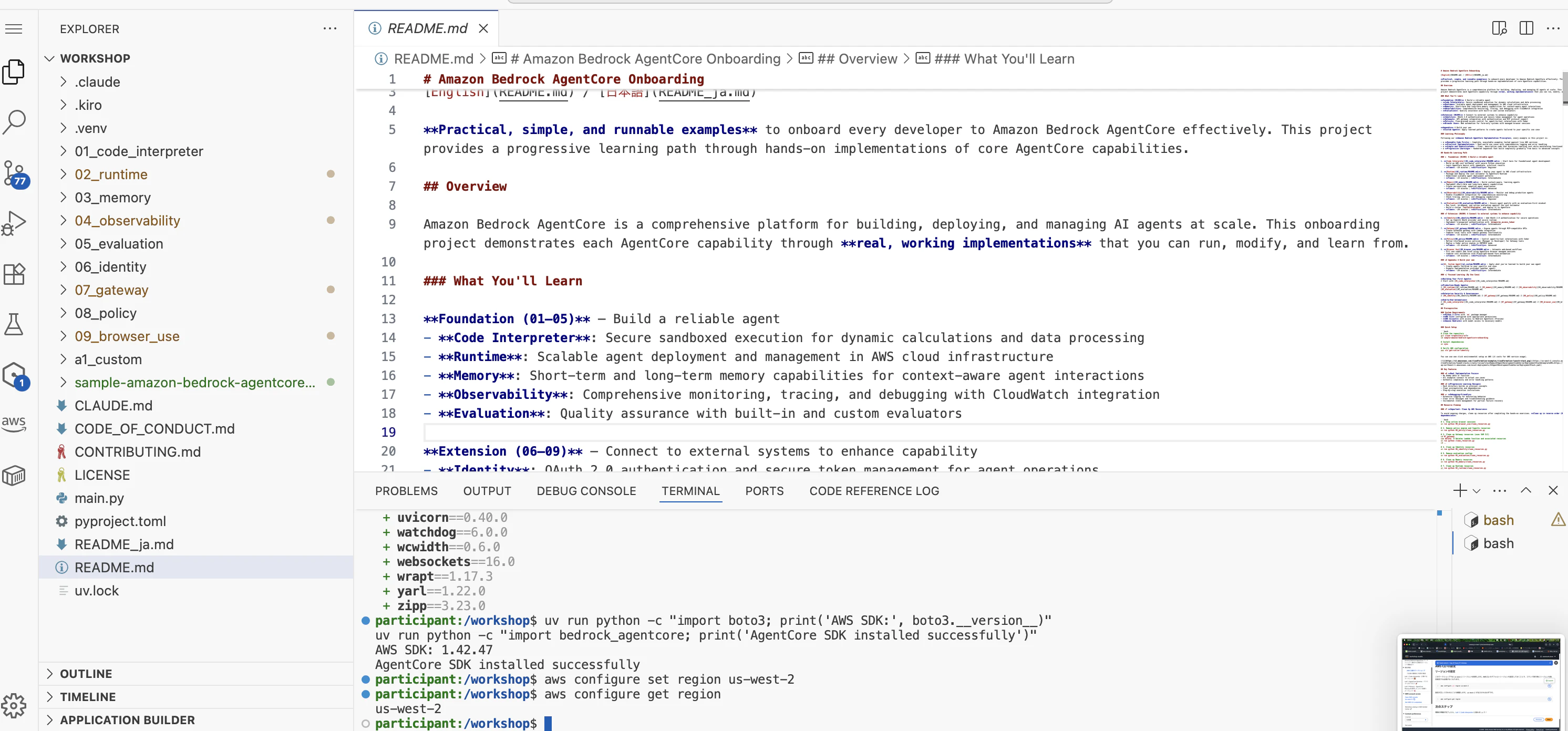
Task: Open Explorer views and more actions menu
Action: tap(330, 28)
